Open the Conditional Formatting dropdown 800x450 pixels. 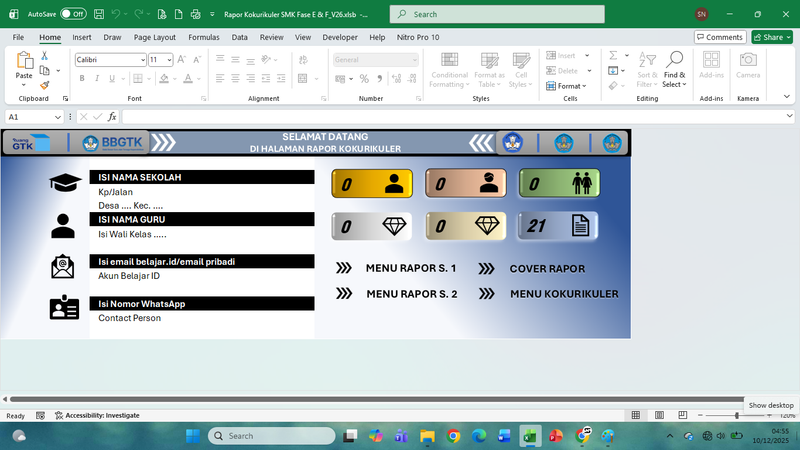tap(449, 70)
